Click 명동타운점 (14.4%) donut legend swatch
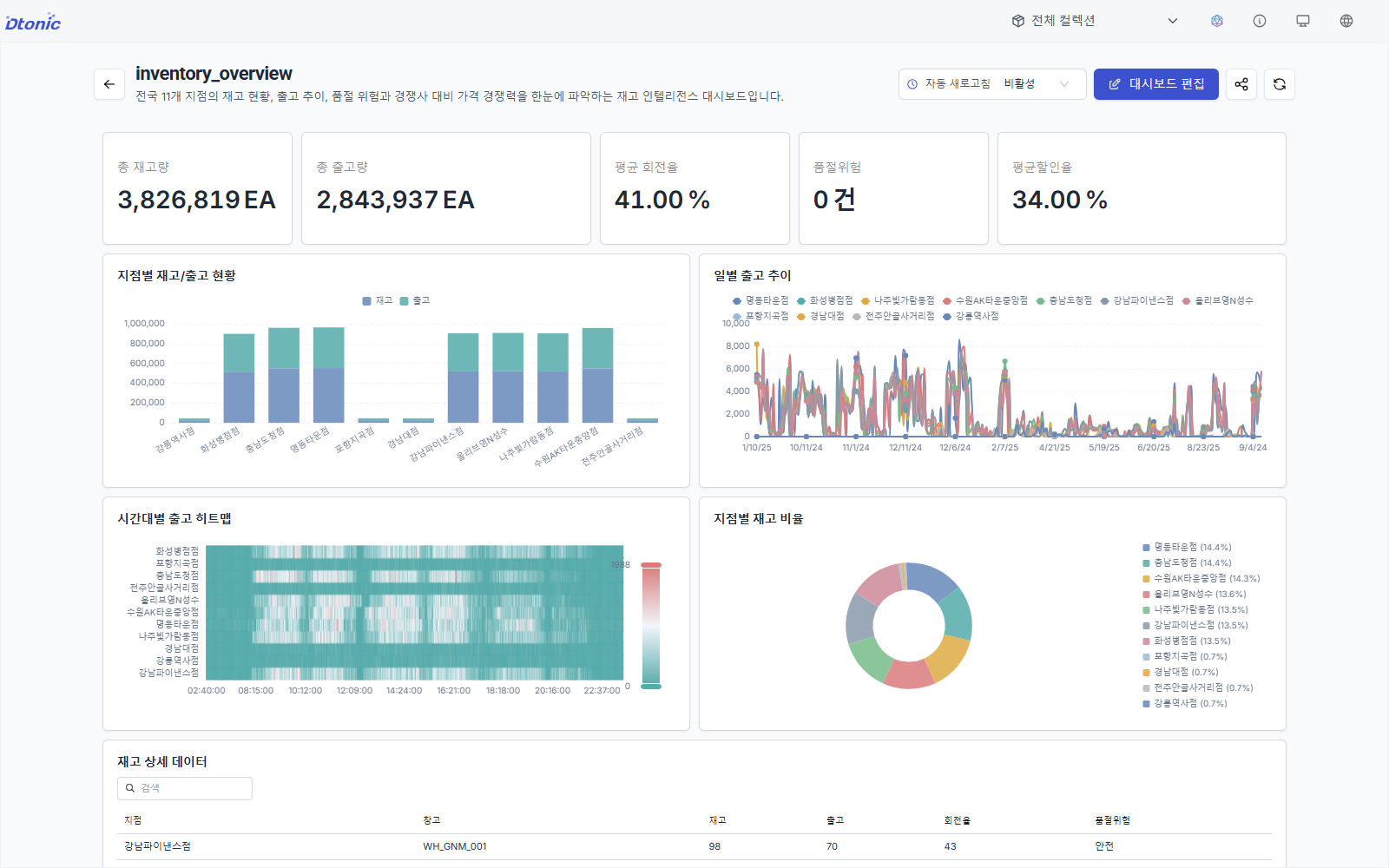 (1146, 548)
